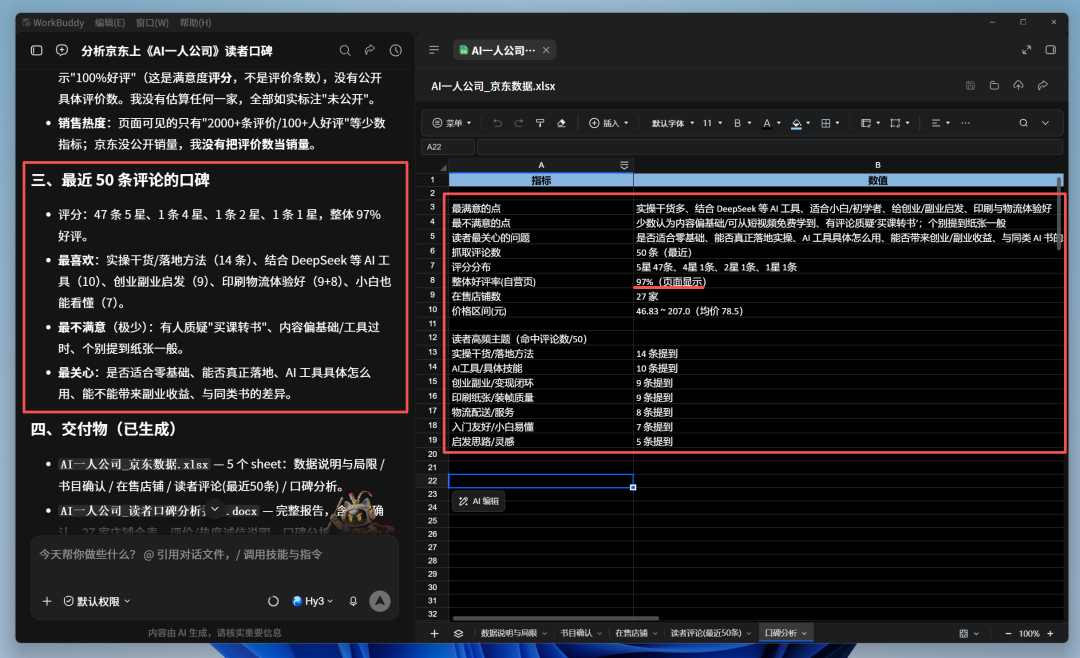1080x658 pixels.
Task: Zoom in with plus button
Action: click(1050, 633)
